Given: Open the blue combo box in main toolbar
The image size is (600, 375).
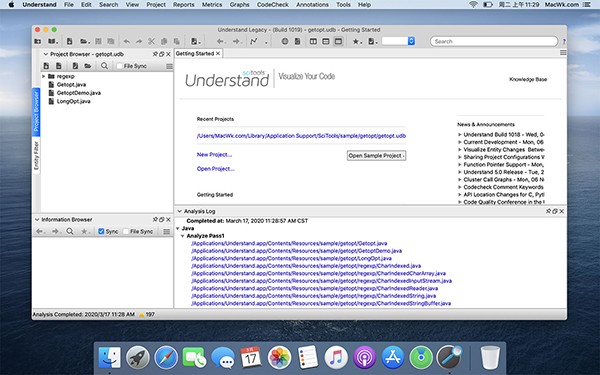Looking at the screenshot, I should point(411,41).
